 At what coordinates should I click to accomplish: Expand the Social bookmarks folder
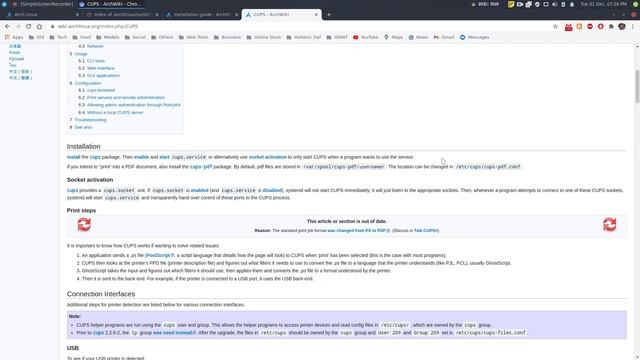pos(135,37)
